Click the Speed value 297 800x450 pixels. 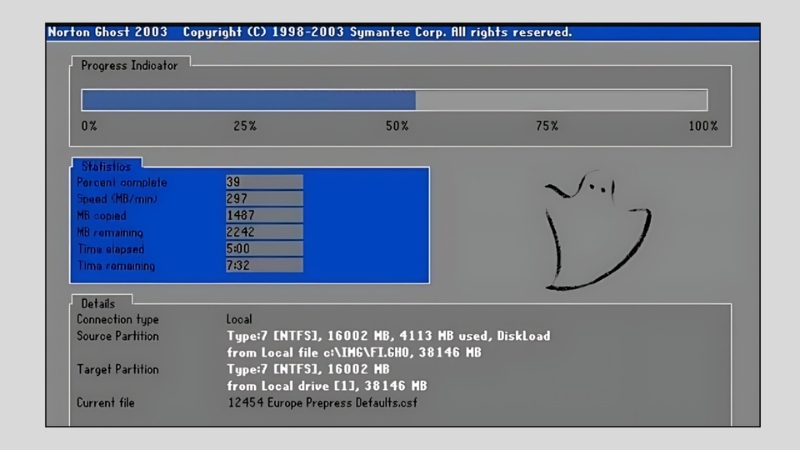tap(264, 198)
